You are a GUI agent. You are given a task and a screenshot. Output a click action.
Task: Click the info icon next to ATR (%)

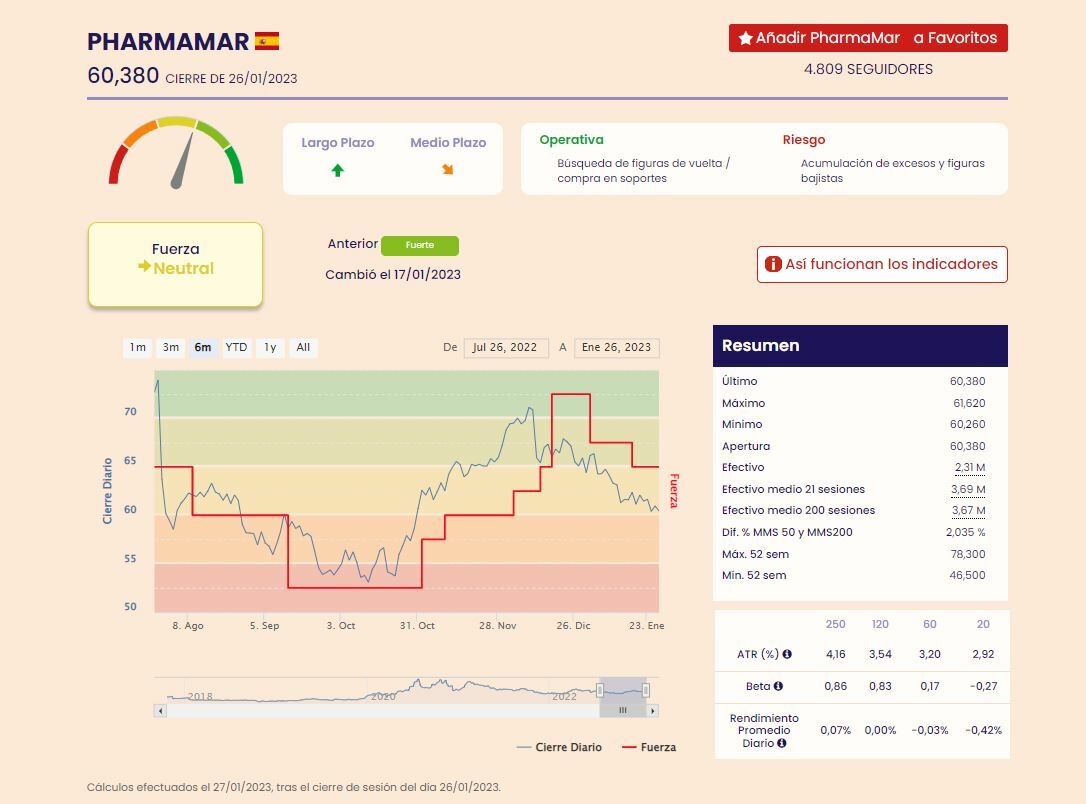787,654
